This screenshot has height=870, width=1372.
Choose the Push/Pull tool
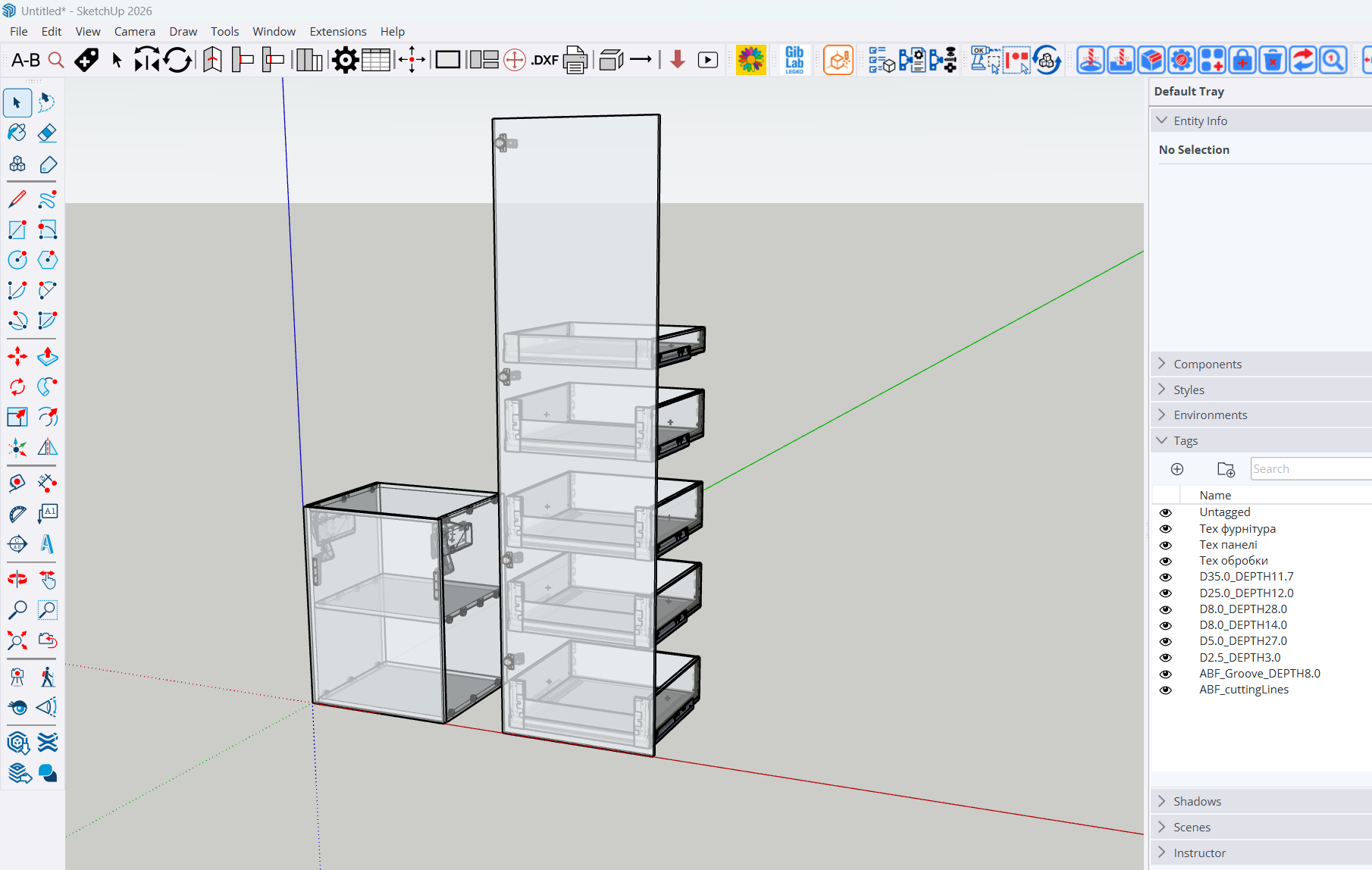[x=47, y=356]
